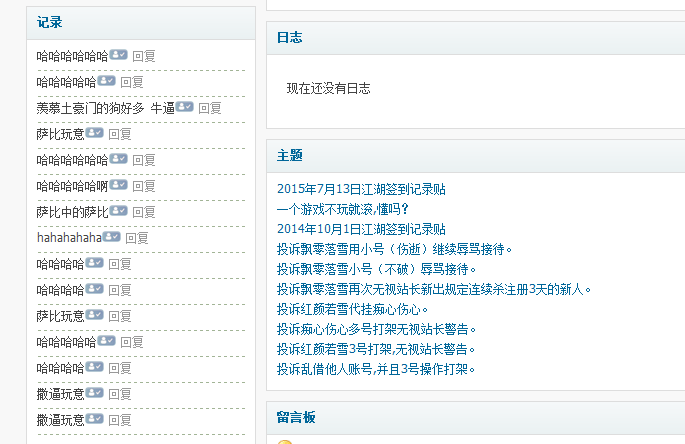This screenshot has width=685, height=444.
Task: Click the user badge icon beside 羡慕土豪门的狗好多 牛逼
Action: tap(184, 107)
